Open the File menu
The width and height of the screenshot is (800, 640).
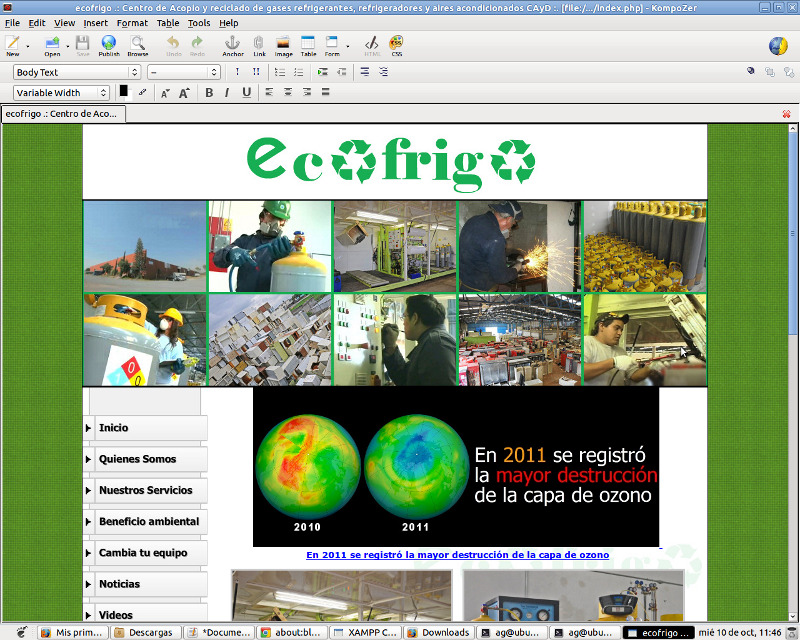pyautogui.click(x=12, y=23)
